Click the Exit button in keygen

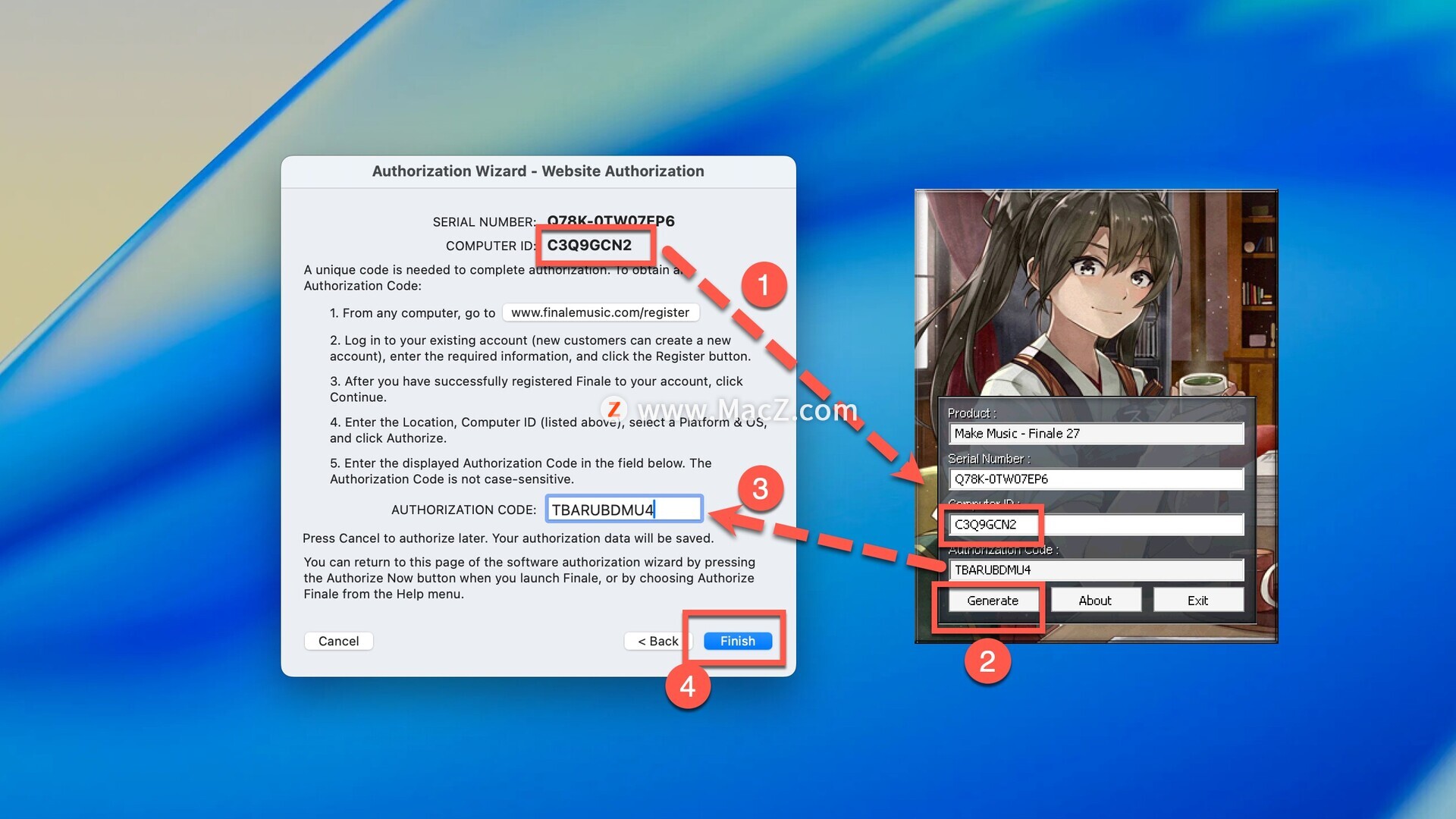[1197, 600]
